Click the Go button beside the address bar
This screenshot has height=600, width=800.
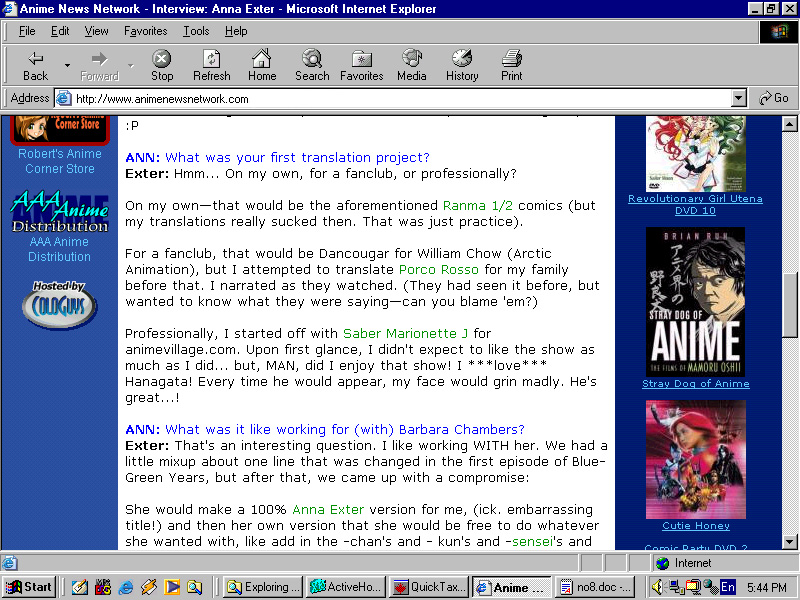click(773, 98)
